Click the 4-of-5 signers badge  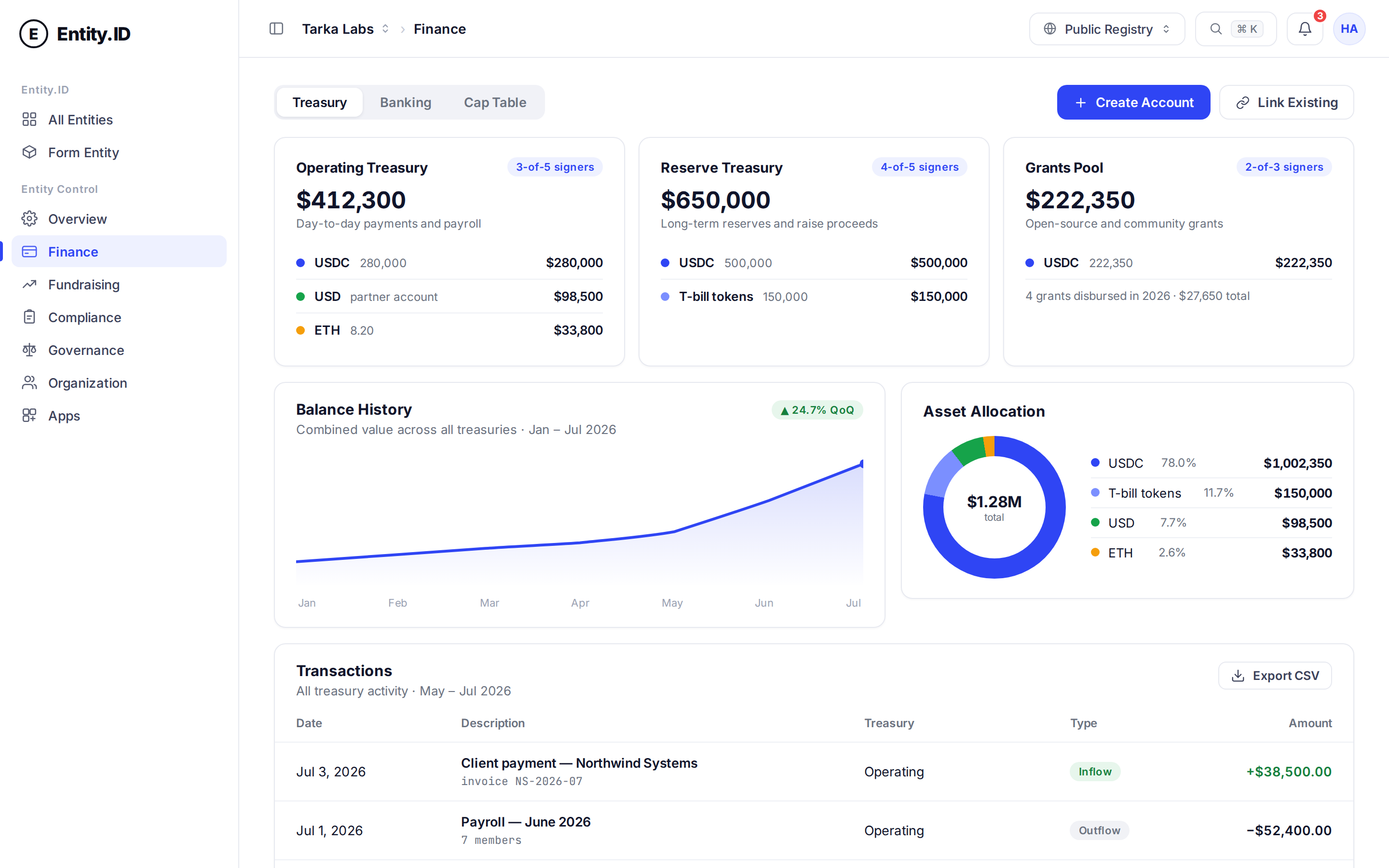920,167
